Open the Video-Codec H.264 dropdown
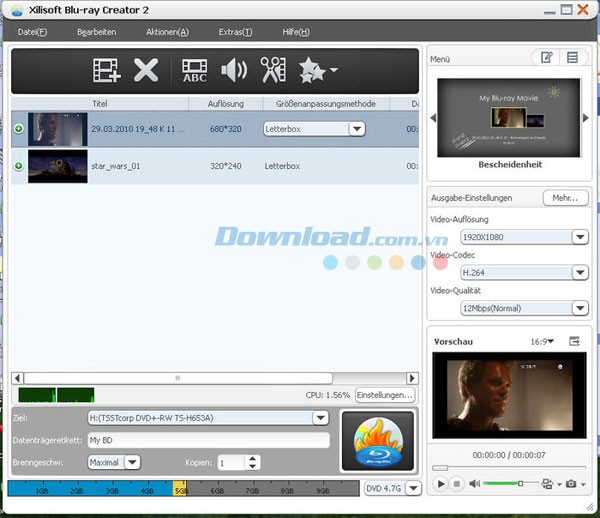600x518 pixels. tap(580, 273)
